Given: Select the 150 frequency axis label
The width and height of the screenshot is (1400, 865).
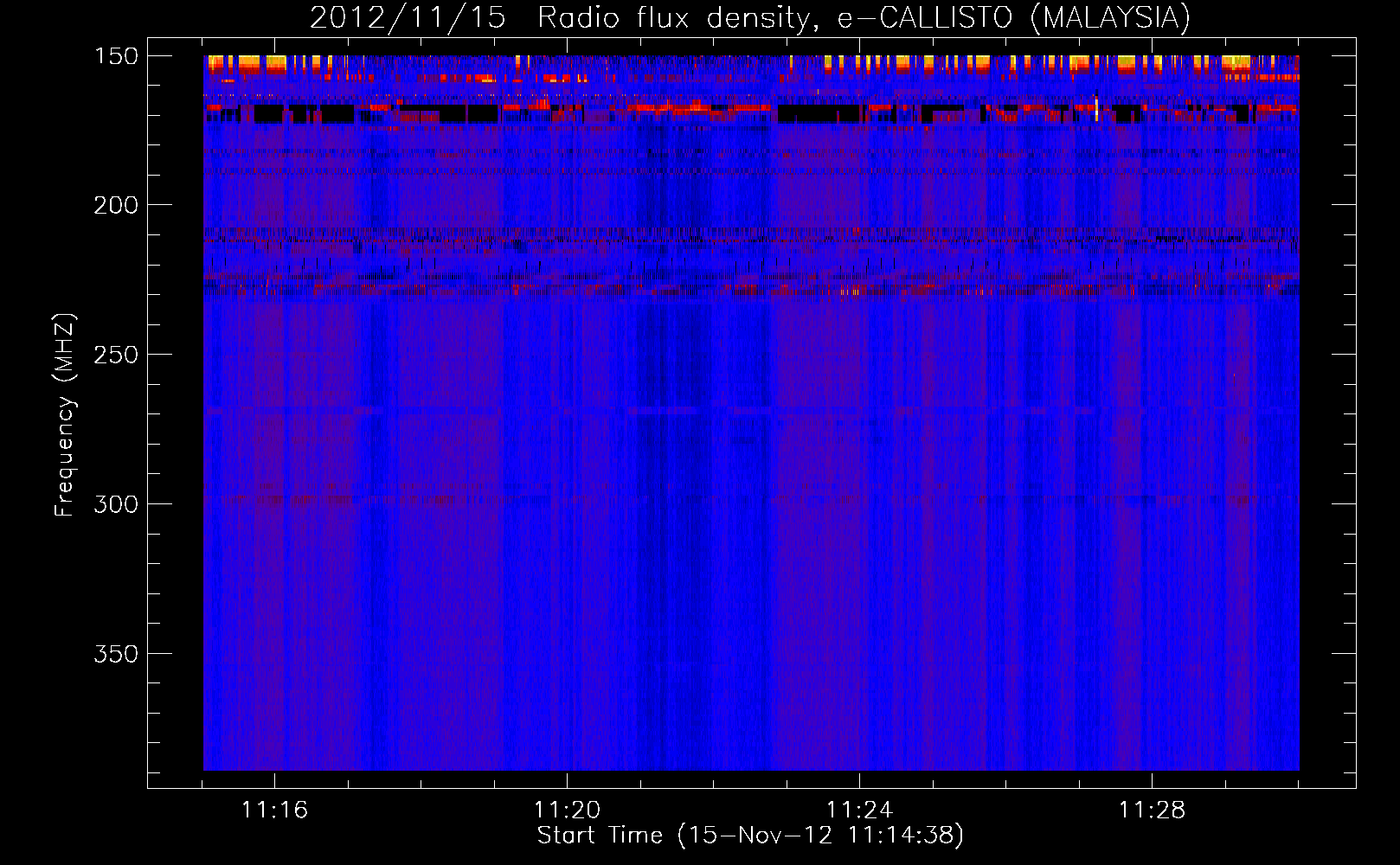Looking at the screenshot, I should [x=116, y=56].
